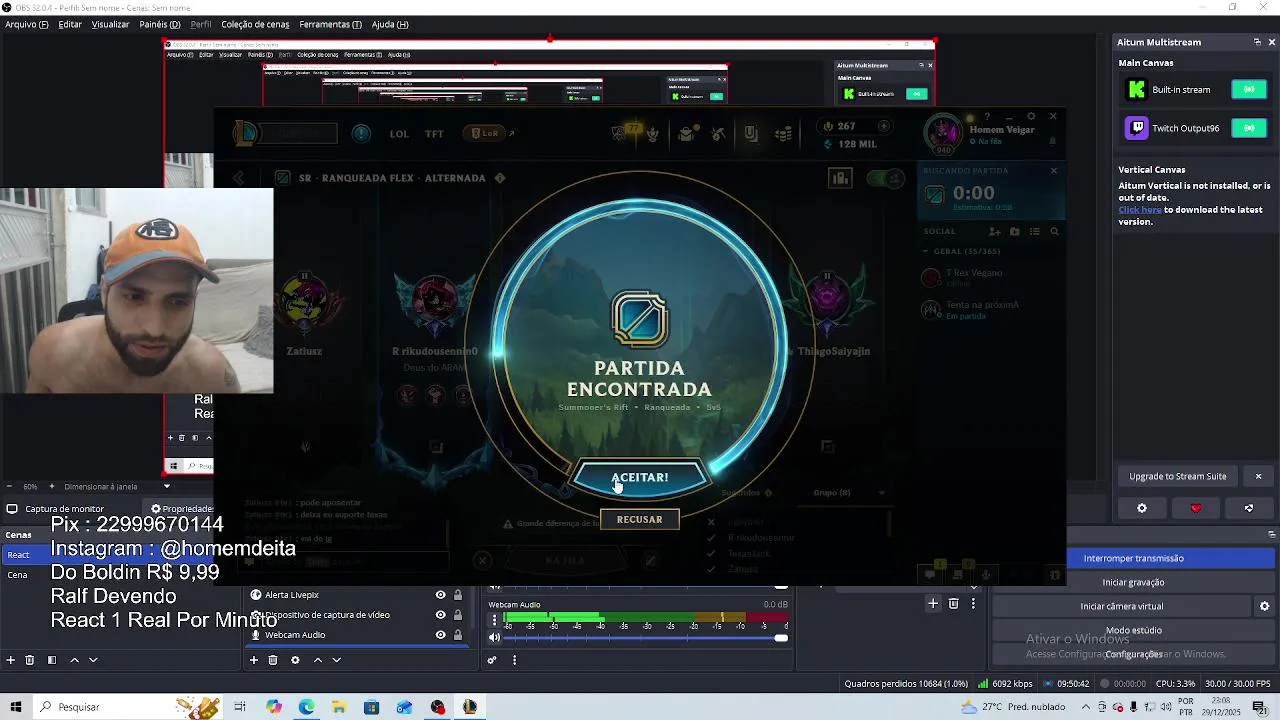Open OBS Configurações button
Screen dimensions: 1280x720
coord(1133,654)
